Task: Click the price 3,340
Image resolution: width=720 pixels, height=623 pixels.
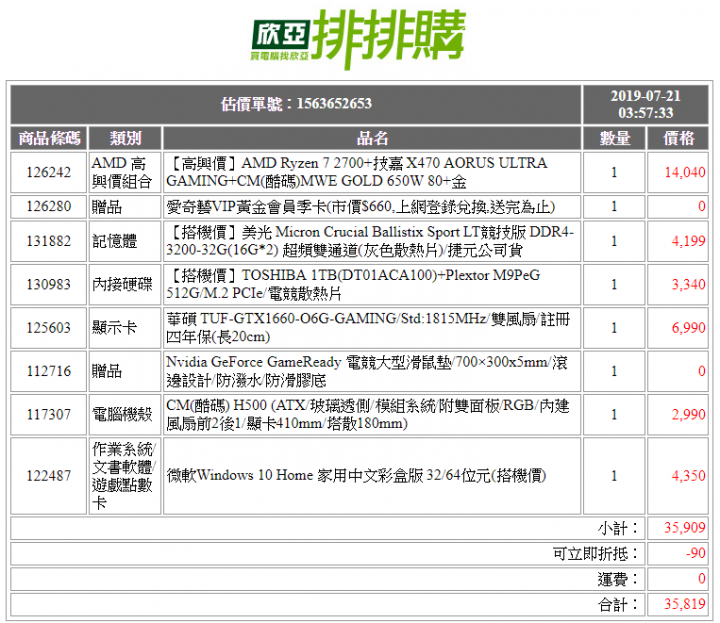Action: [688, 285]
